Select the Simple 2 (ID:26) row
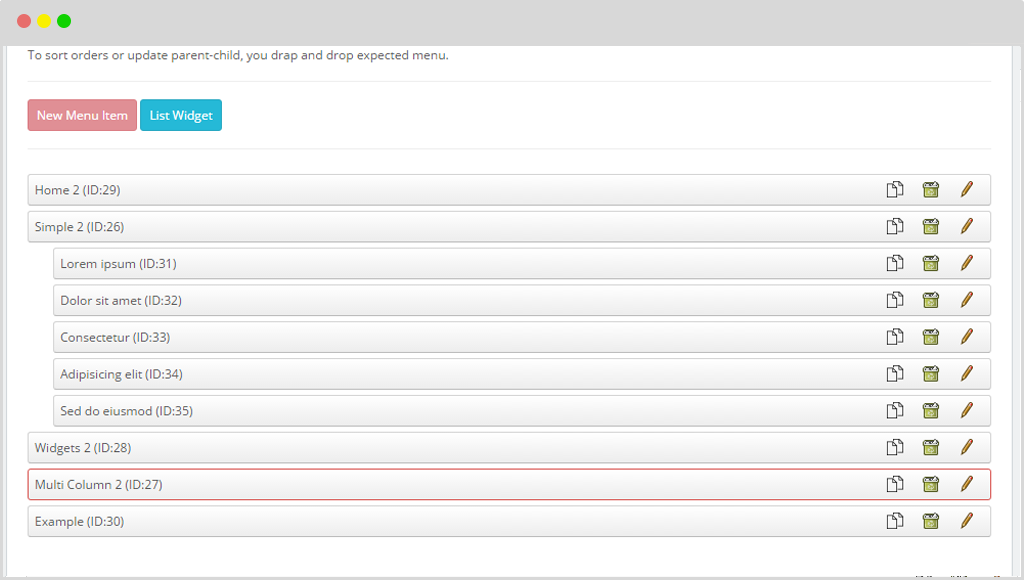This screenshot has height=580, width=1024. pos(509,227)
